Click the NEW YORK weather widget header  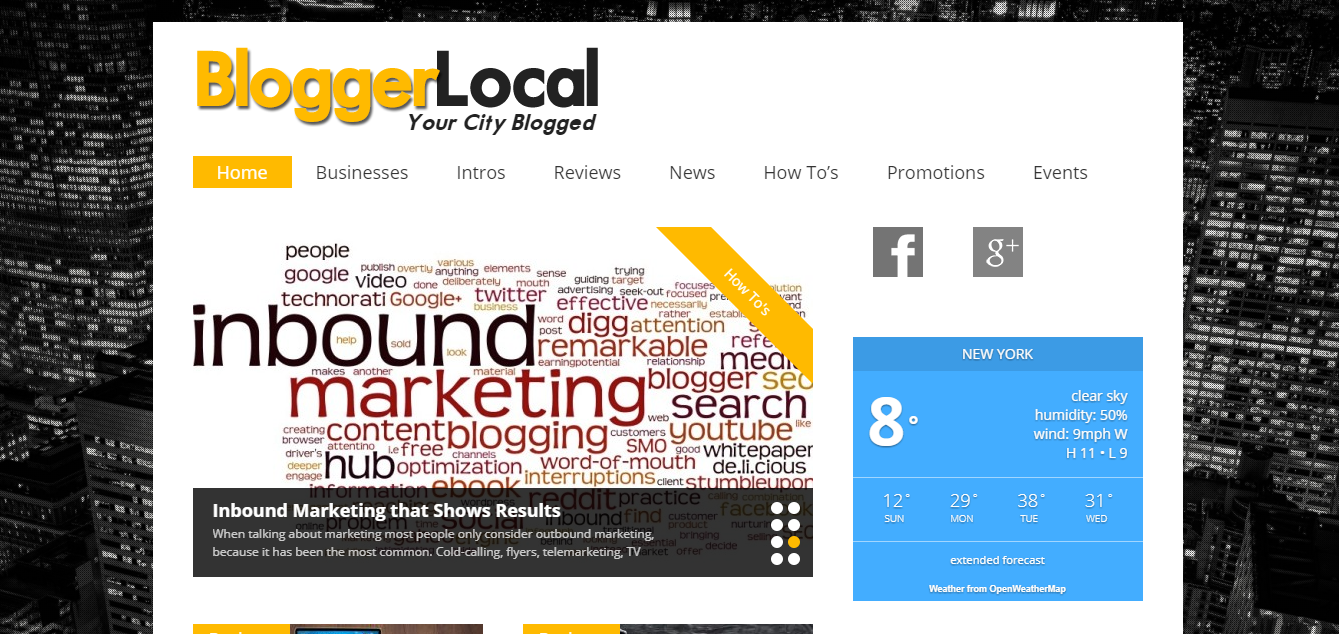click(x=998, y=354)
